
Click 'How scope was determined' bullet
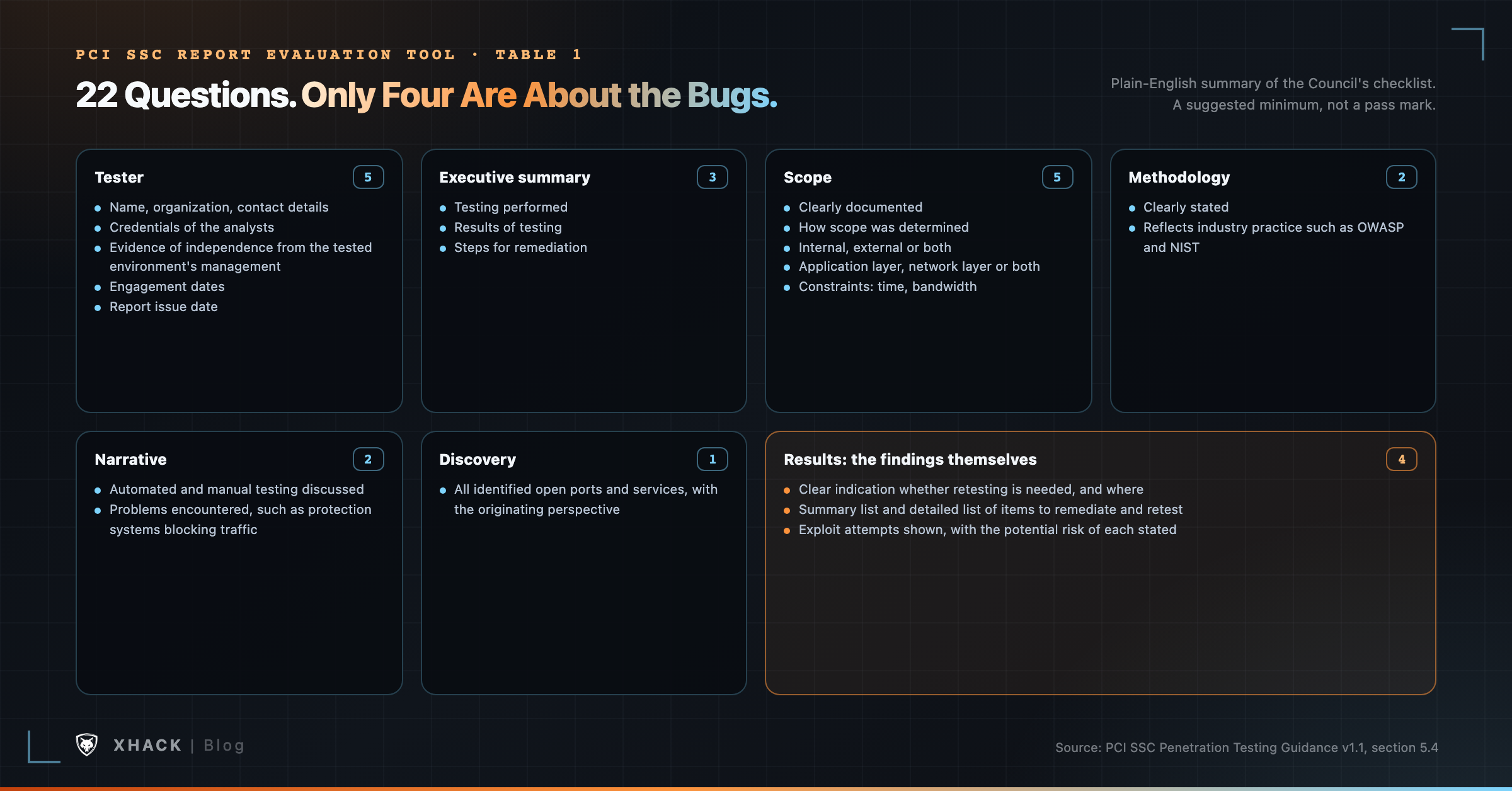(x=884, y=227)
